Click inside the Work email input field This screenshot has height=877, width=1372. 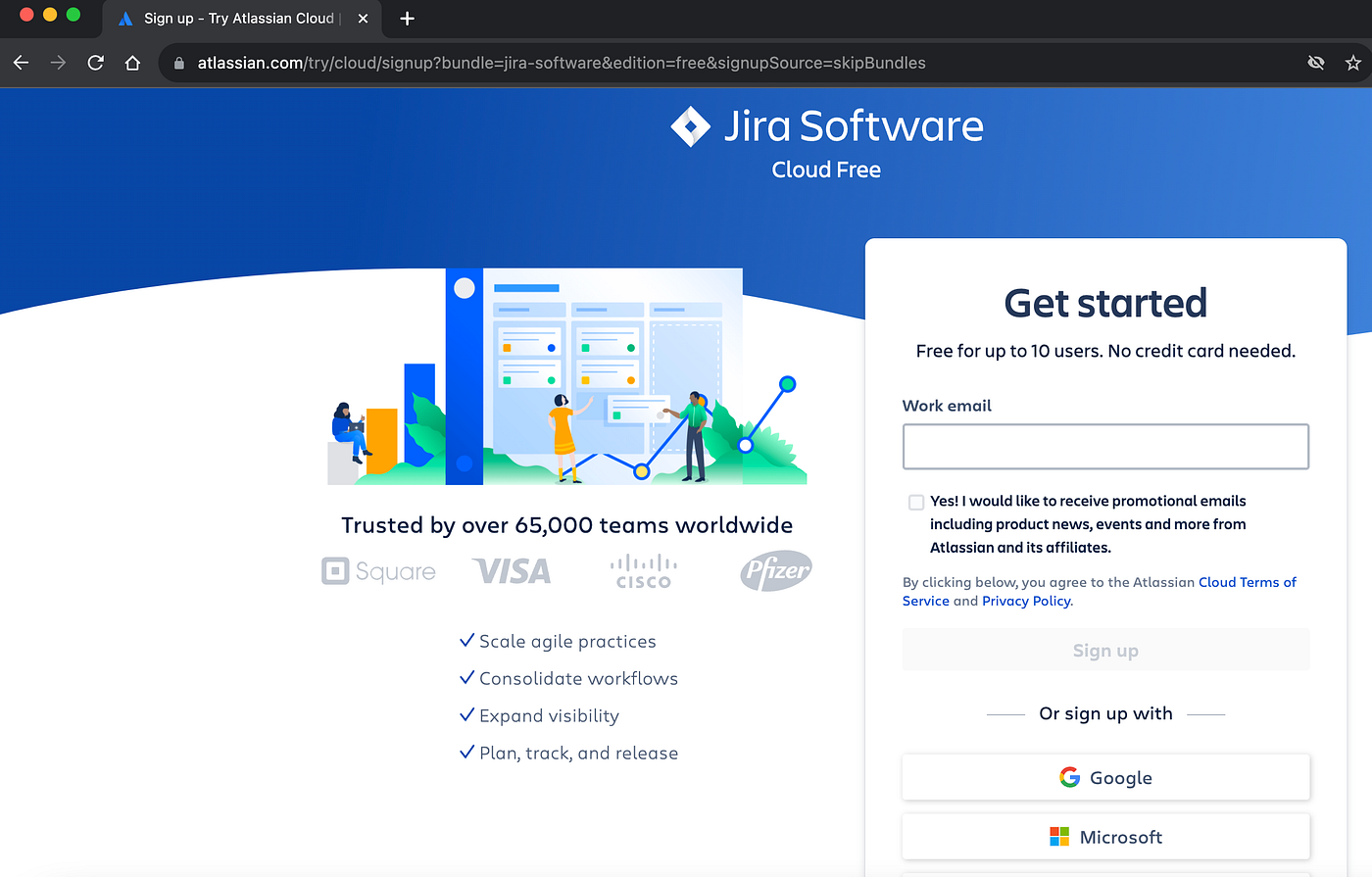click(x=1105, y=446)
